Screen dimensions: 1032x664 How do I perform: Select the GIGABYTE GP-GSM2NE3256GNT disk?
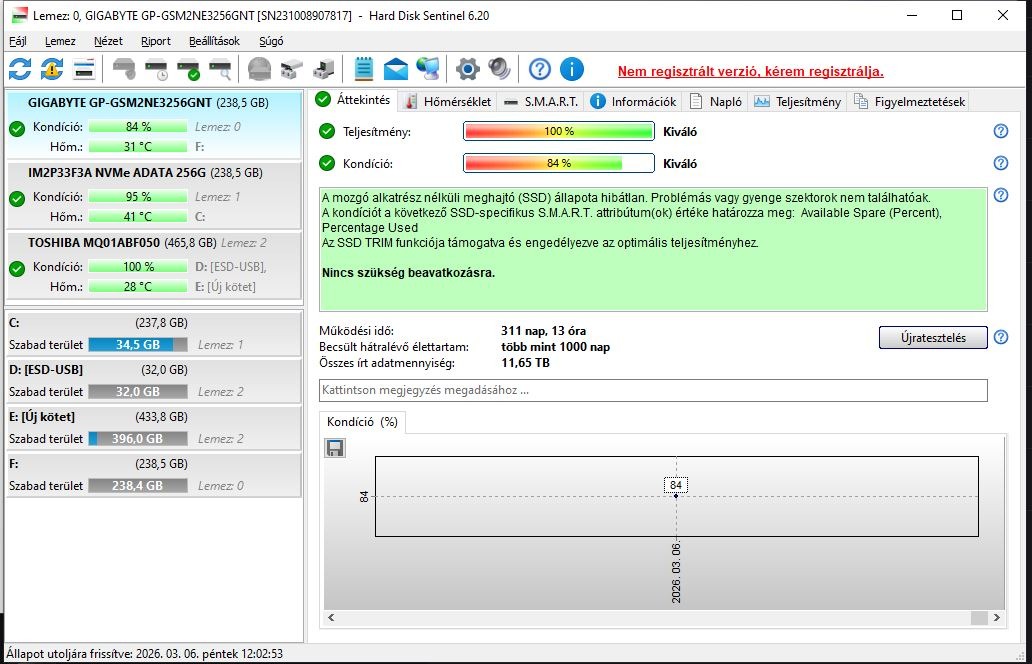tap(154, 124)
